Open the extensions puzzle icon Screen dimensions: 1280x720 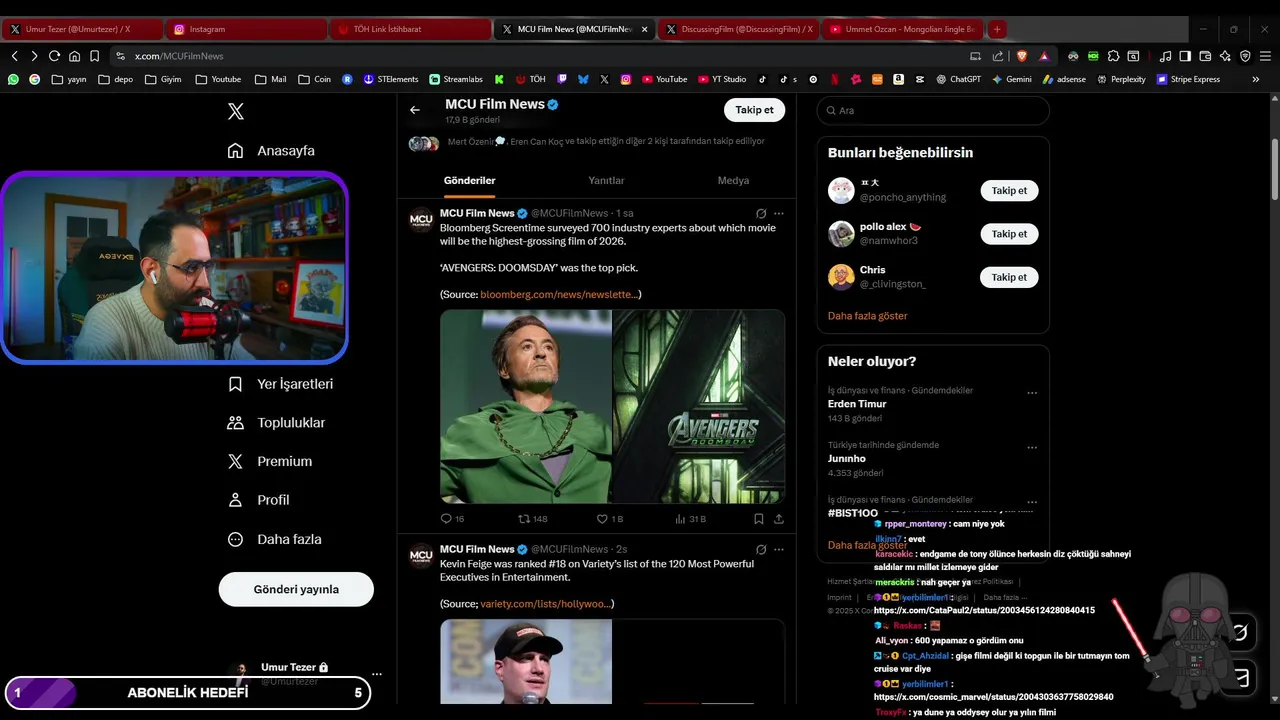pos(1113,56)
